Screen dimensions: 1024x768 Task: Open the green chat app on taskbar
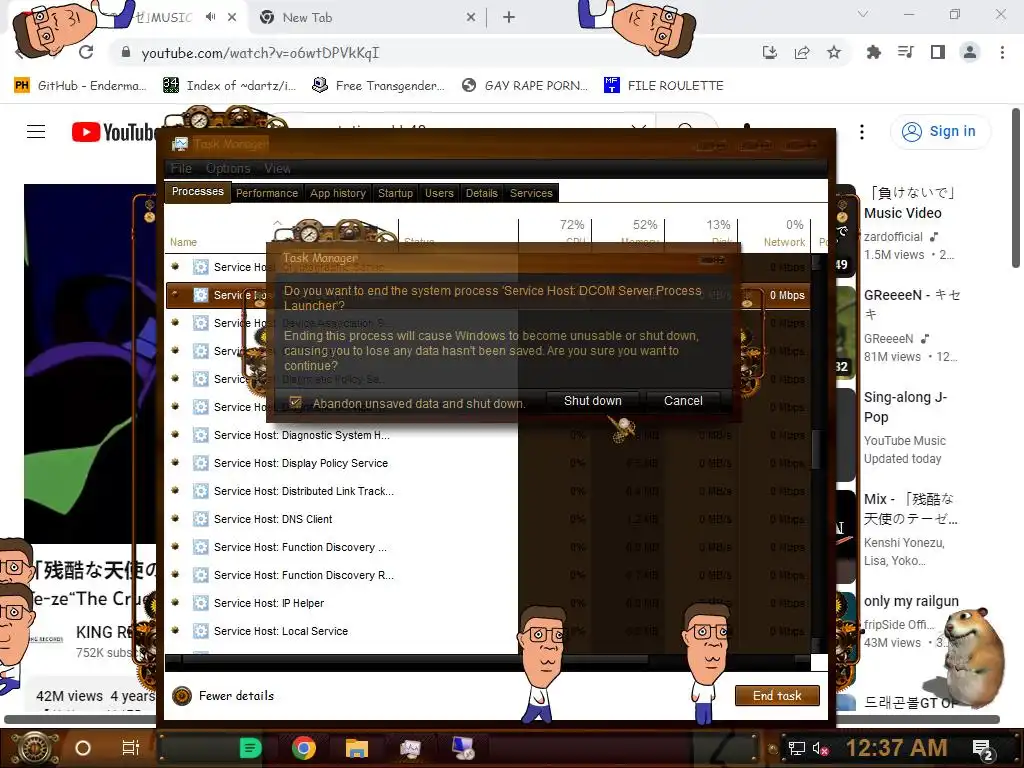pos(250,748)
